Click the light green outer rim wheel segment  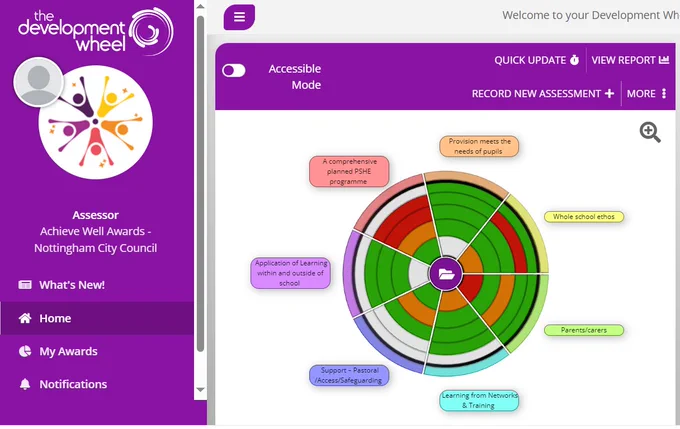534,319
